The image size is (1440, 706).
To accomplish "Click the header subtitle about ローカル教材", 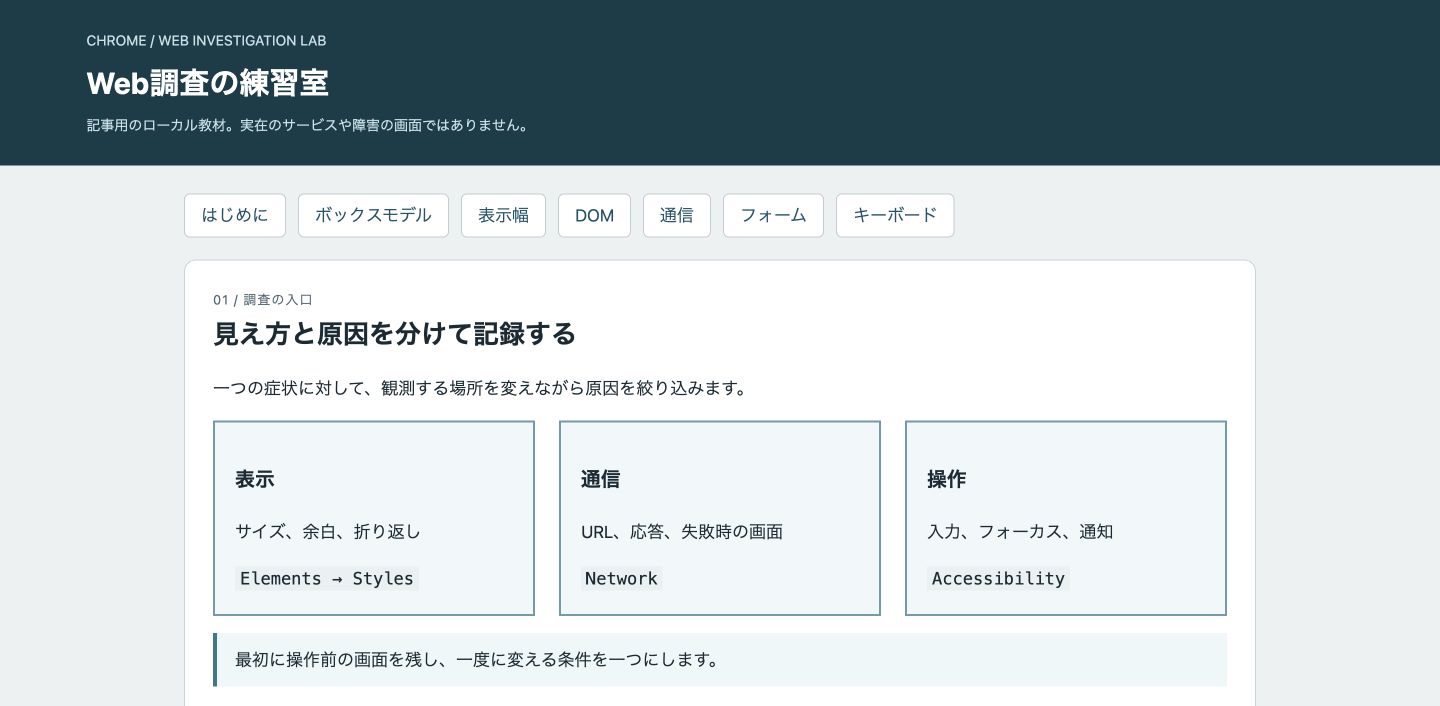I will point(307,126).
